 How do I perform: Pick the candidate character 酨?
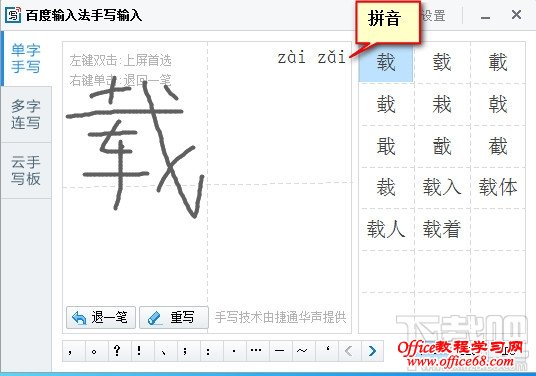coord(442,146)
